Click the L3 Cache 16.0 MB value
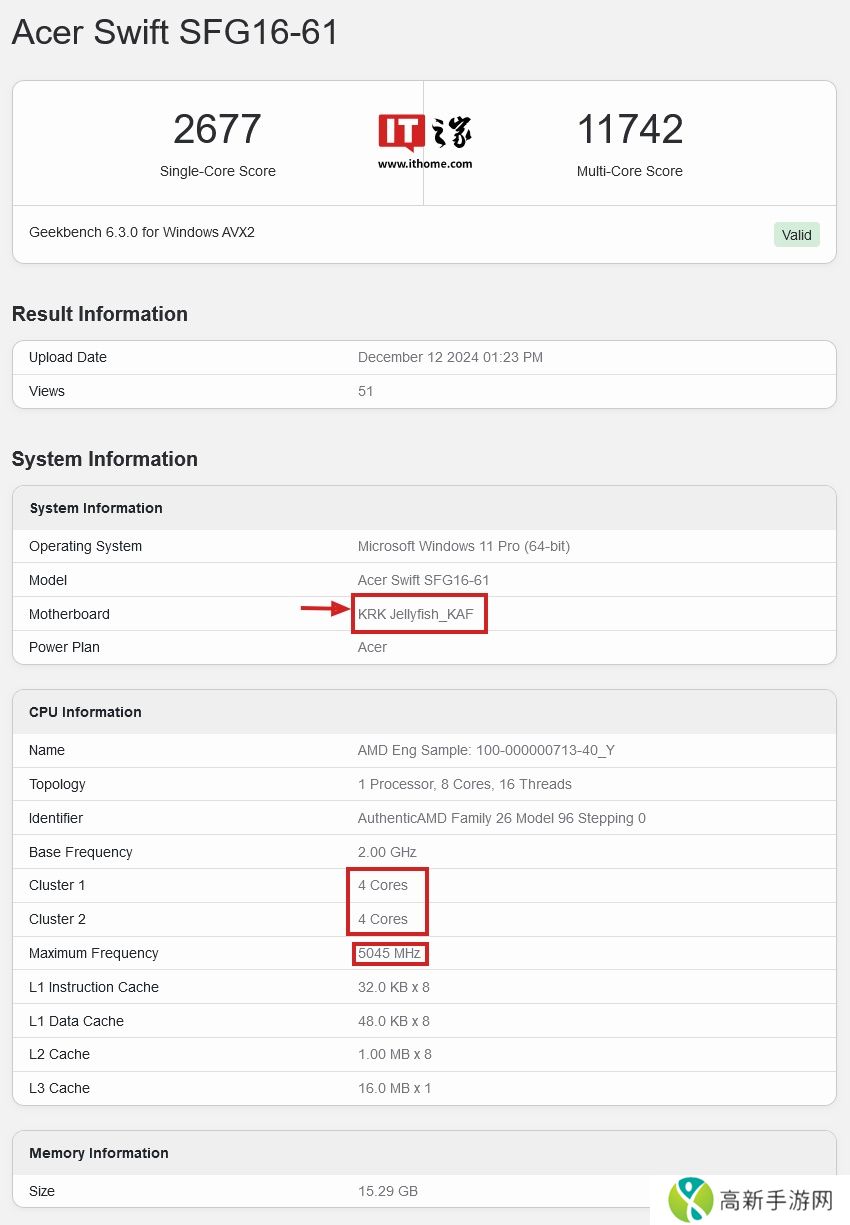Screen dimensions: 850x1225 coord(394,1088)
